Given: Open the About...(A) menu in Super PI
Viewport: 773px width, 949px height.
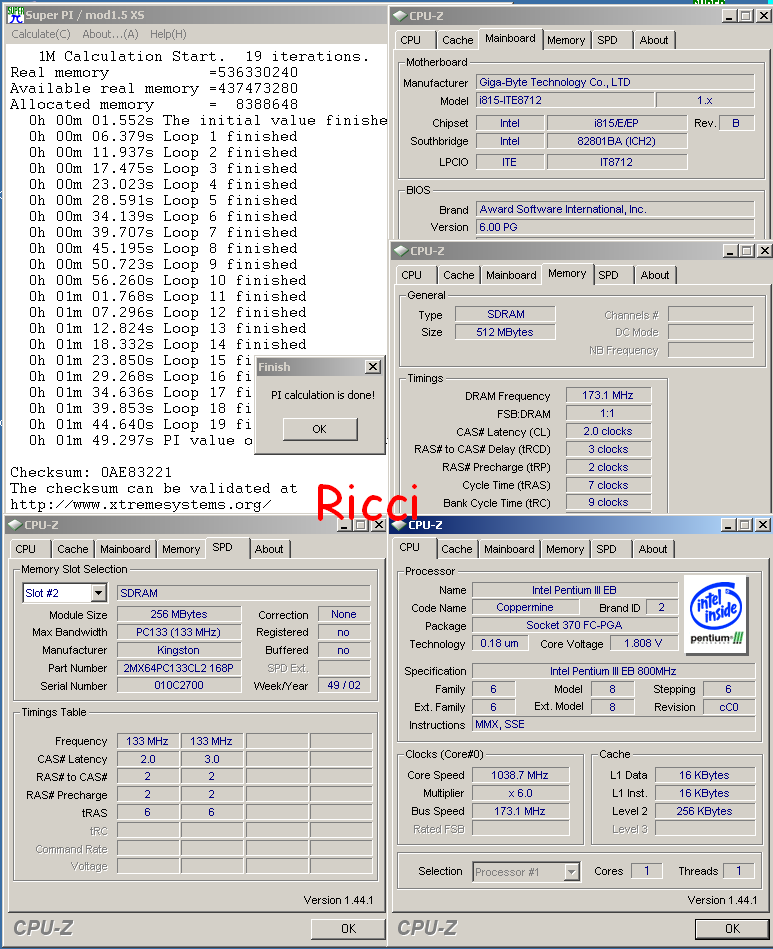Looking at the screenshot, I should (110, 34).
